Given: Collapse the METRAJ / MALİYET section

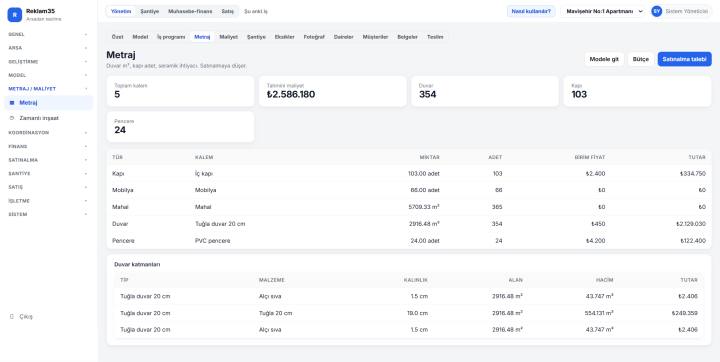Looking at the screenshot, I should 48,89.
